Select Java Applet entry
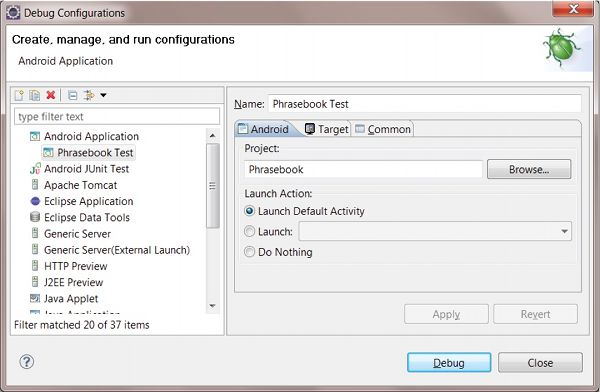This screenshot has width=600, height=392. [x=71, y=299]
